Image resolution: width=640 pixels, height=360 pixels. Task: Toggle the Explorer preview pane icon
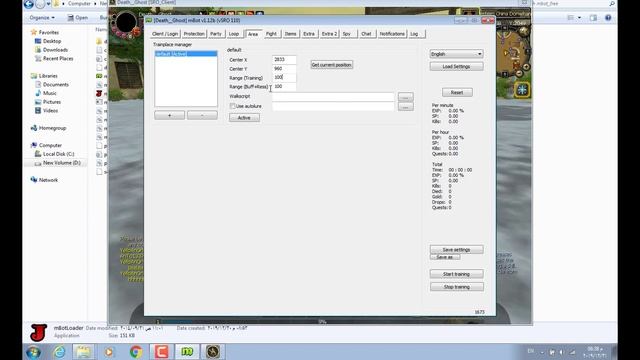pyautogui.click(x=593, y=18)
